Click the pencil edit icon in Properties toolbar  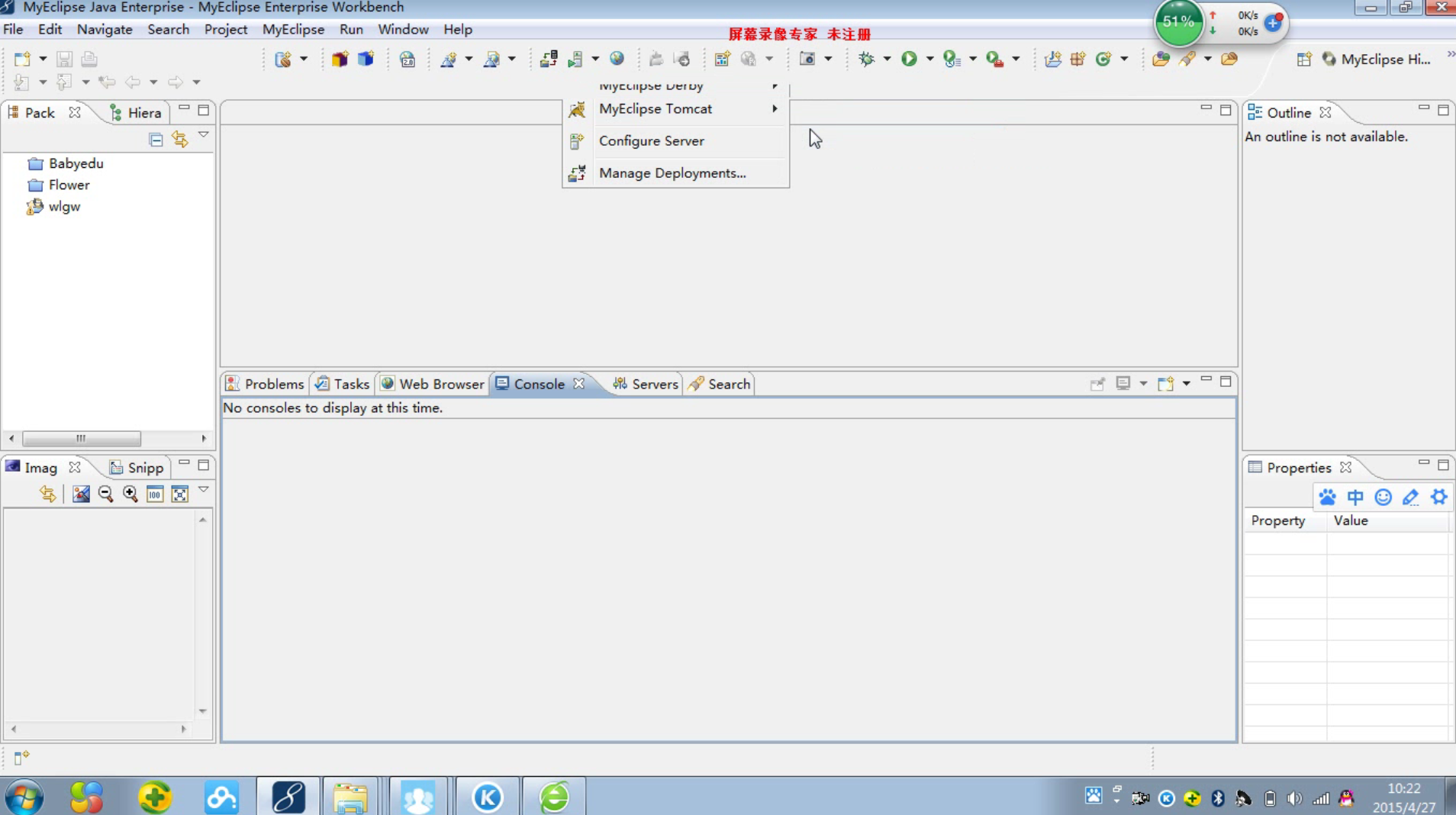click(x=1410, y=497)
